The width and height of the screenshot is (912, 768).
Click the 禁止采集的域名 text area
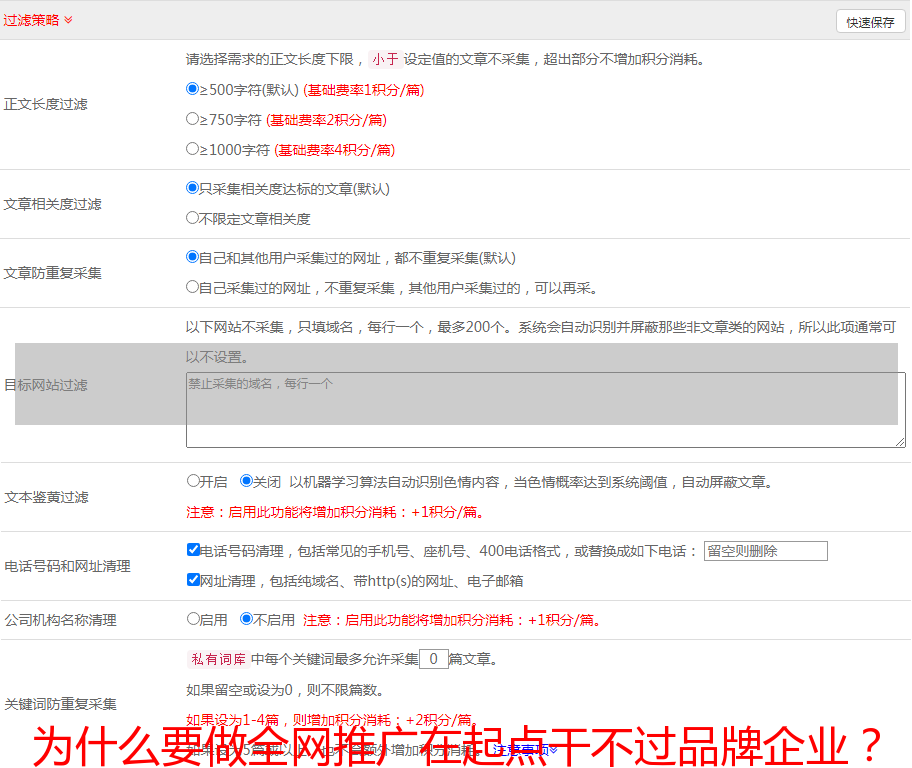545,410
